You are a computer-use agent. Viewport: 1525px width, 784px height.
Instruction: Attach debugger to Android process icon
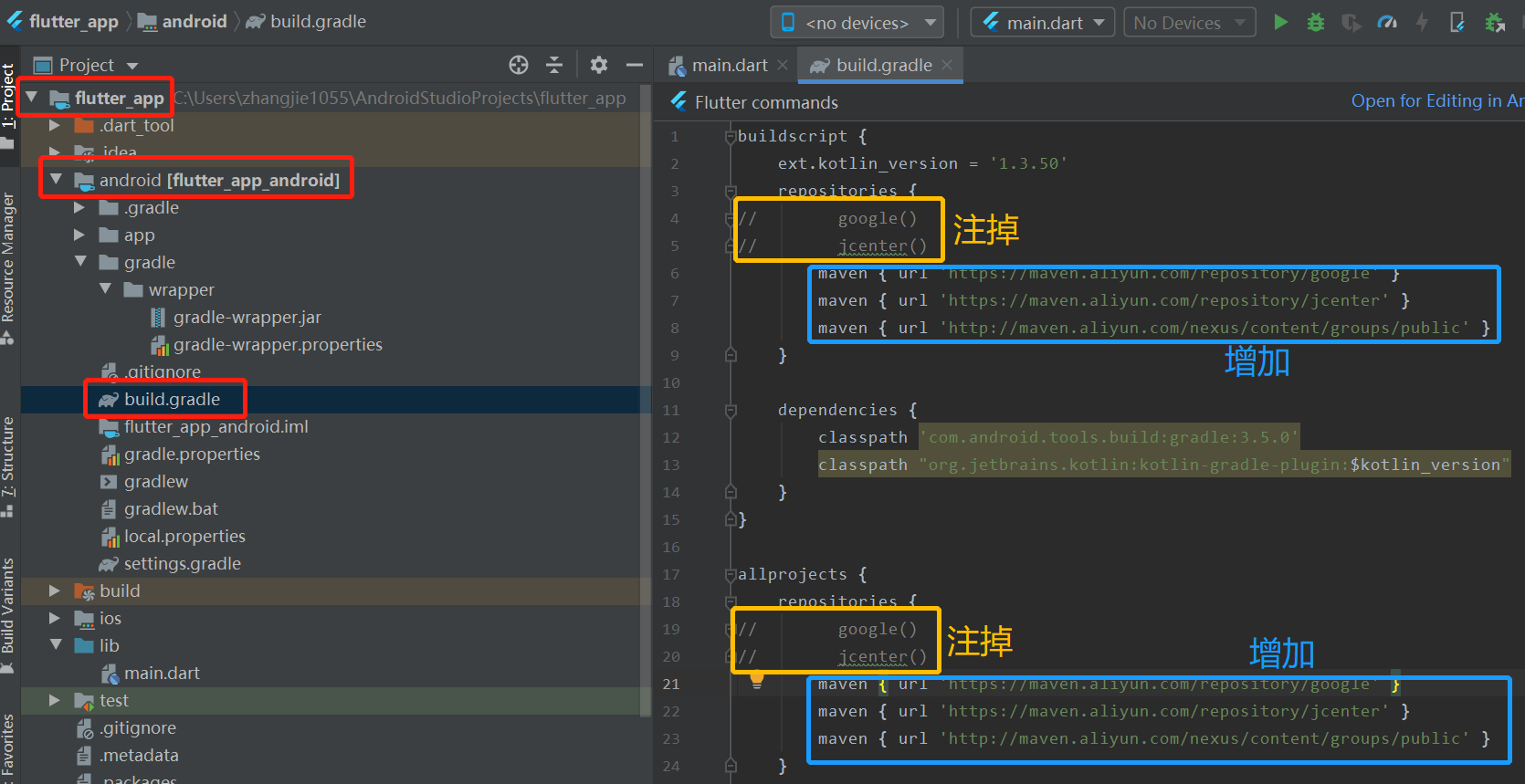[1495, 22]
